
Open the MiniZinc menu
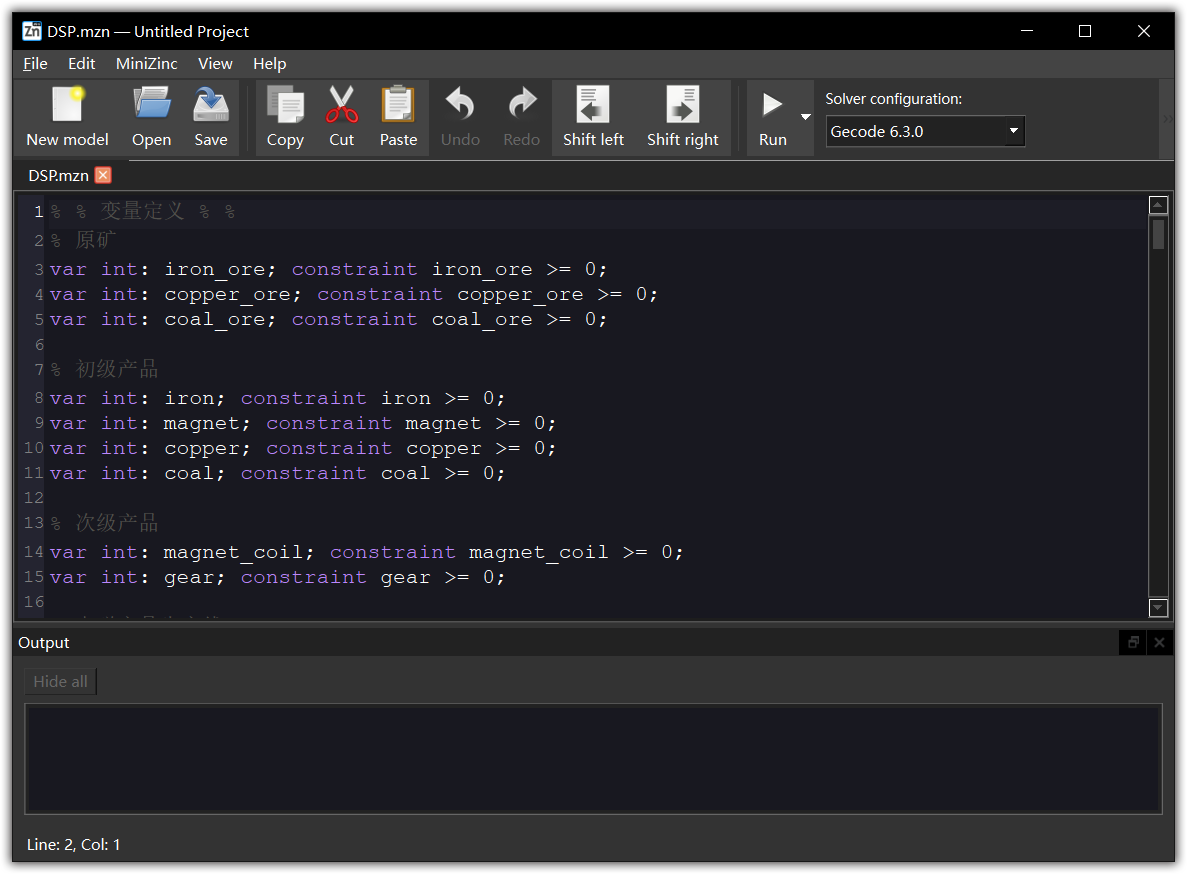click(x=146, y=64)
